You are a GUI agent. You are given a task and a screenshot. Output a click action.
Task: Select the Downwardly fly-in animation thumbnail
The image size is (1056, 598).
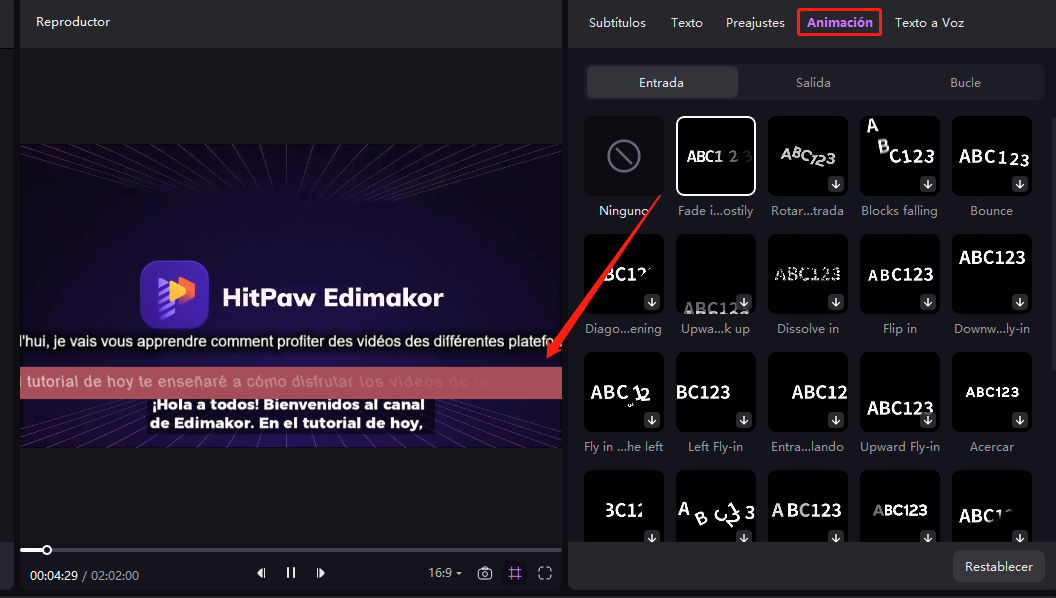coord(991,274)
